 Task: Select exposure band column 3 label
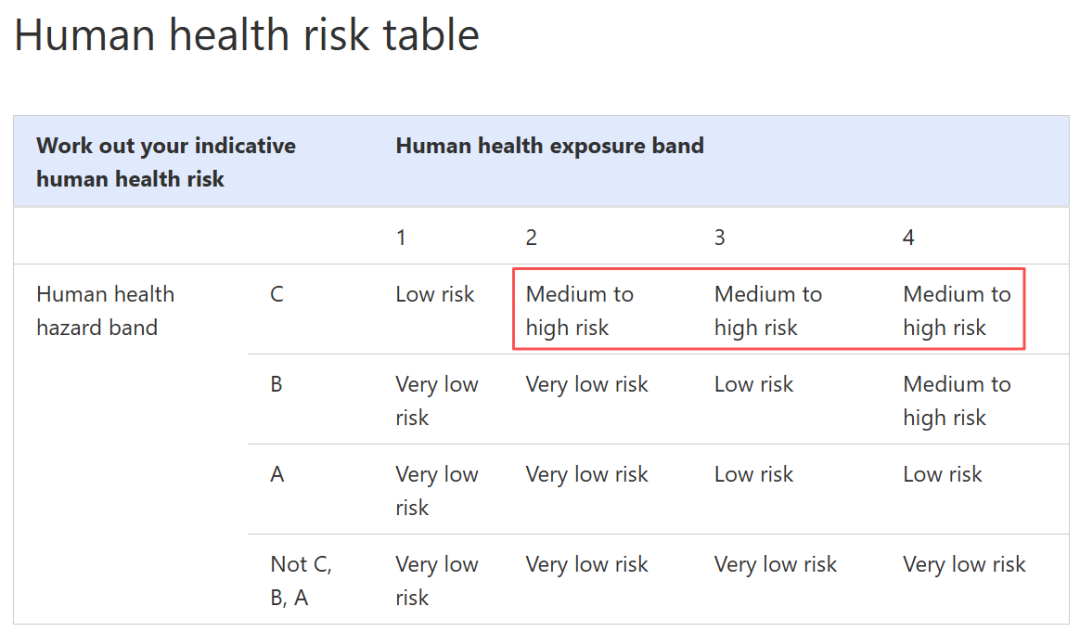720,238
